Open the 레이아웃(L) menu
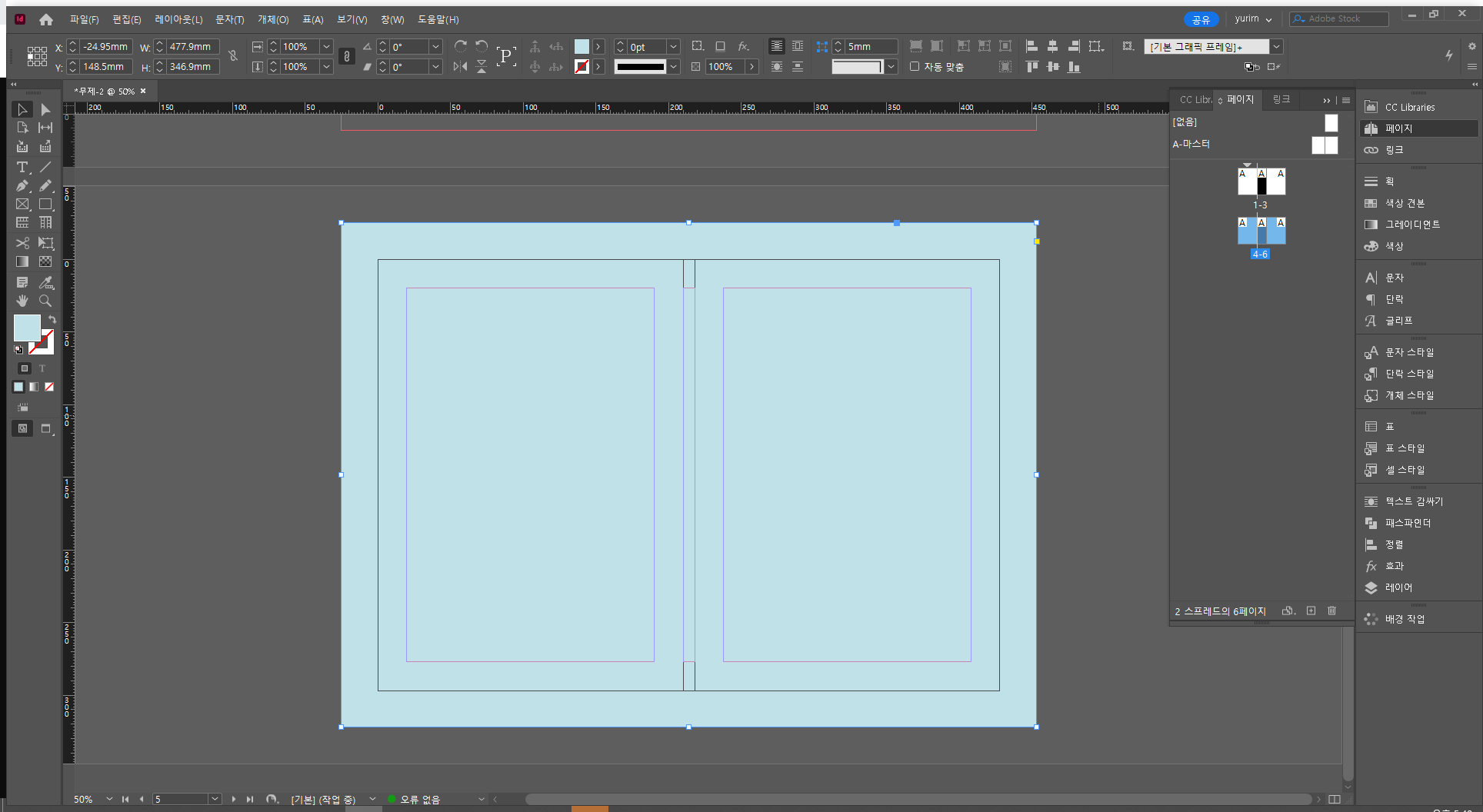This screenshot has height=812, width=1483. (178, 19)
